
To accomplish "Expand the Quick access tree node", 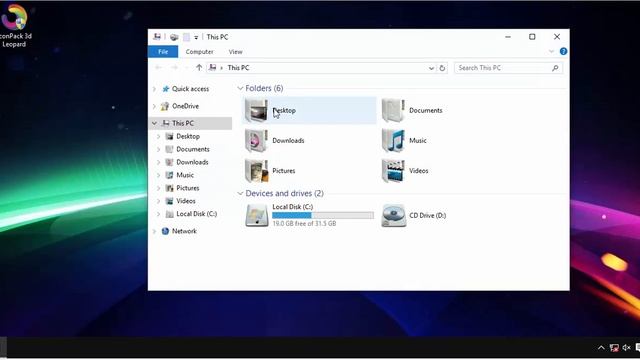I will tap(154, 89).
